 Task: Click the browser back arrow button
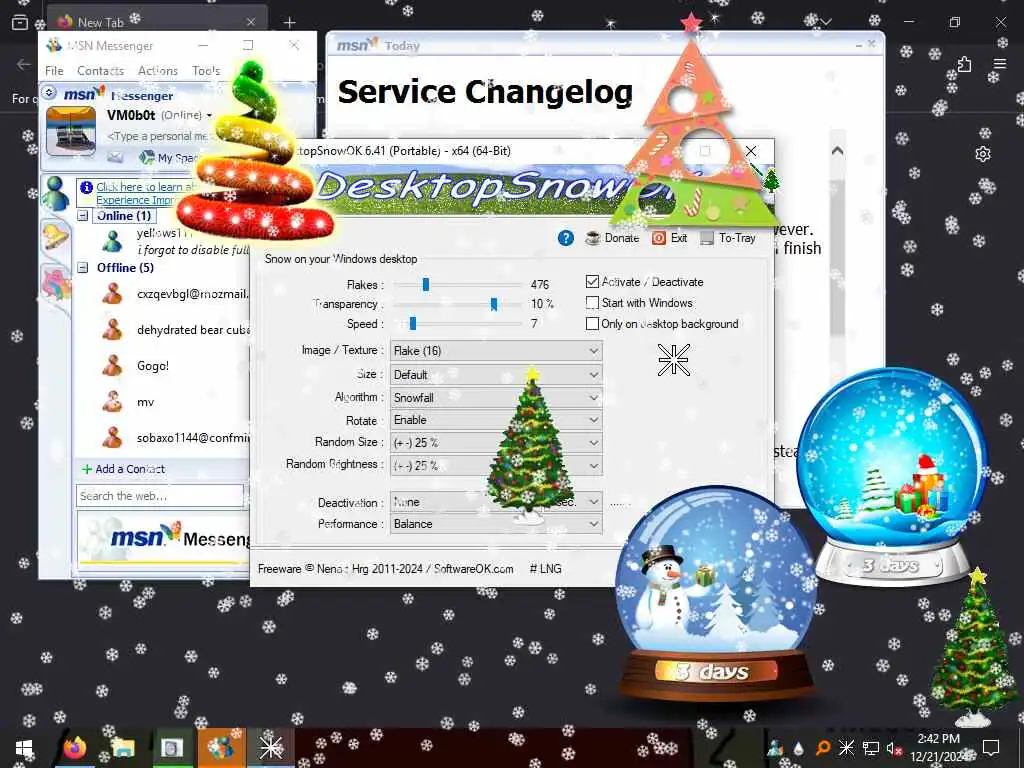click(24, 64)
